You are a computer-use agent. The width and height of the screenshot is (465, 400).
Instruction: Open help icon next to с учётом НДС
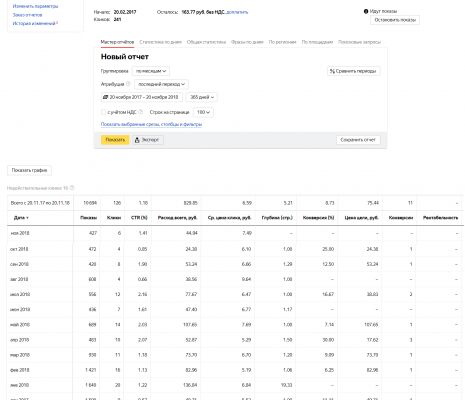(141, 112)
